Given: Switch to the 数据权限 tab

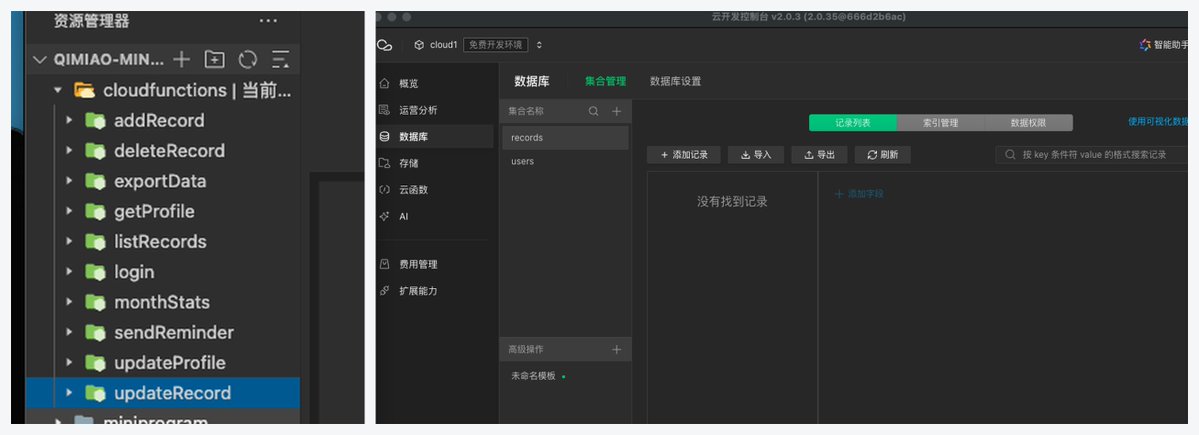Looking at the screenshot, I should coord(1028,122).
